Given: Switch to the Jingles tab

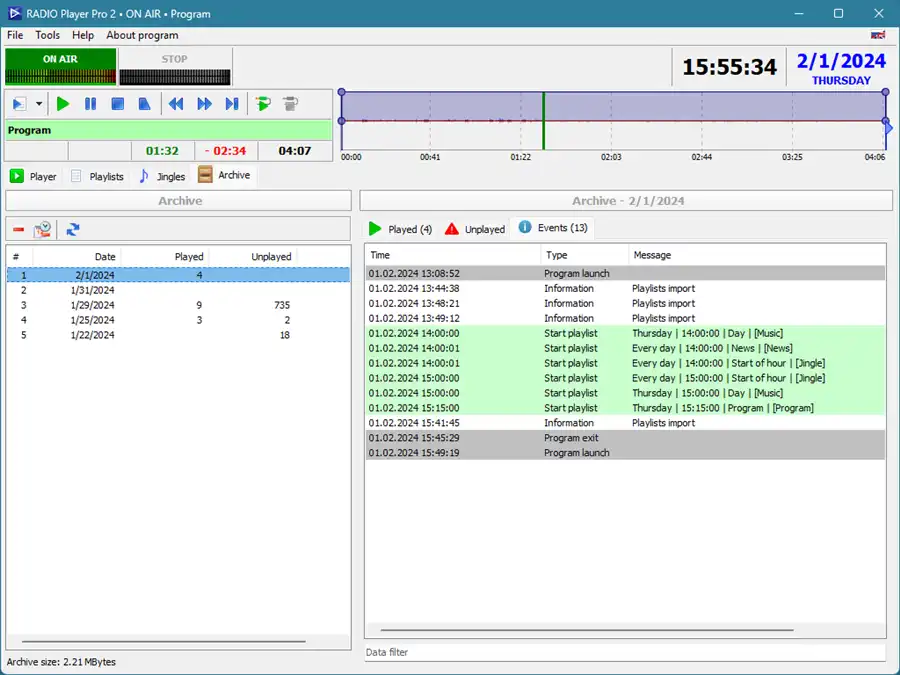Looking at the screenshot, I should (162, 176).
